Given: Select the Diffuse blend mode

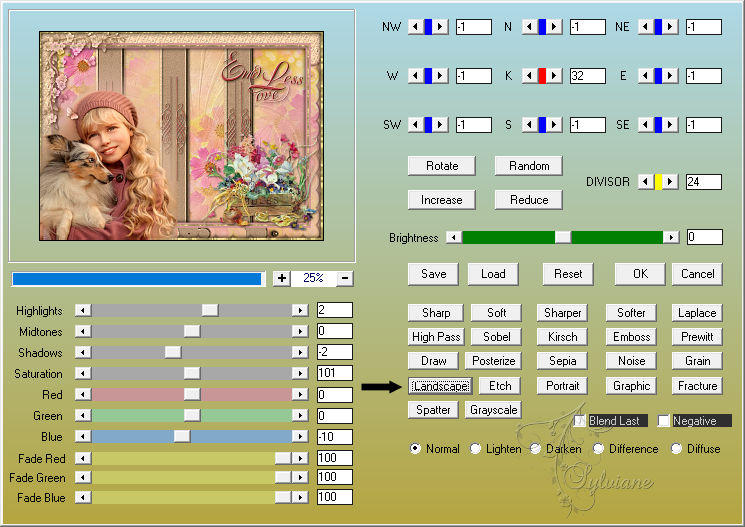Looking at the screenshot, I should point(676,449).
